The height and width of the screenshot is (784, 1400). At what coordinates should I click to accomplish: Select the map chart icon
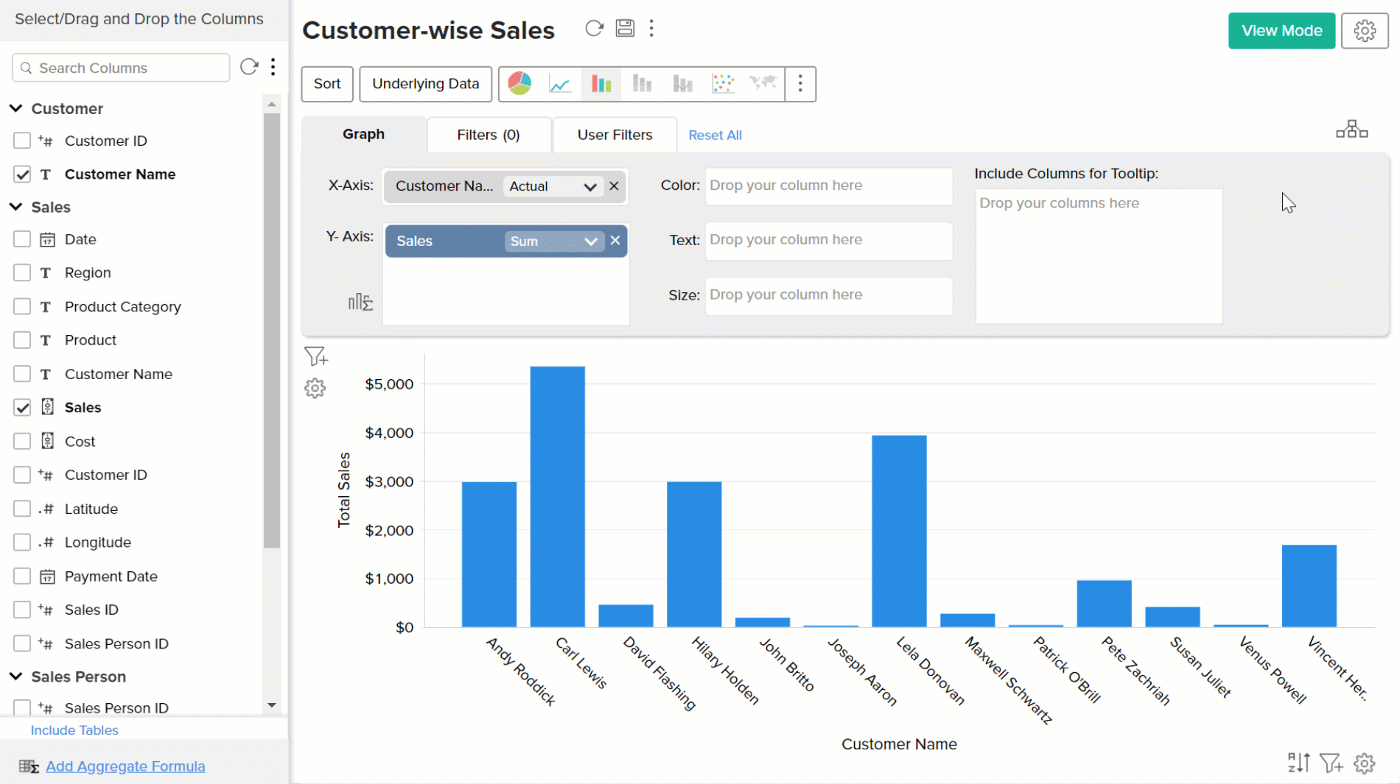pos(763,84)
